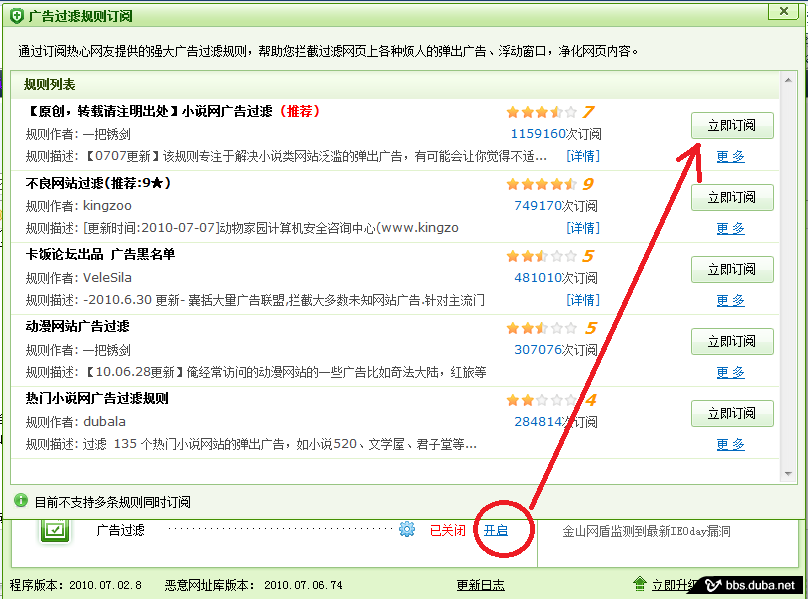Subscribe to the 不良网站过滤 rule

pyautogui.click(x=732, y=197)
